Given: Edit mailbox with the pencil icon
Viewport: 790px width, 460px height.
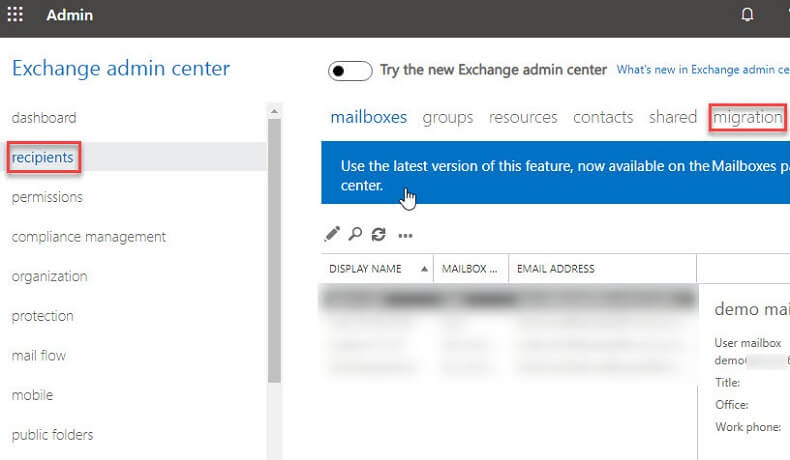Looking at the screenshot, I should click(x=332, y=234).
